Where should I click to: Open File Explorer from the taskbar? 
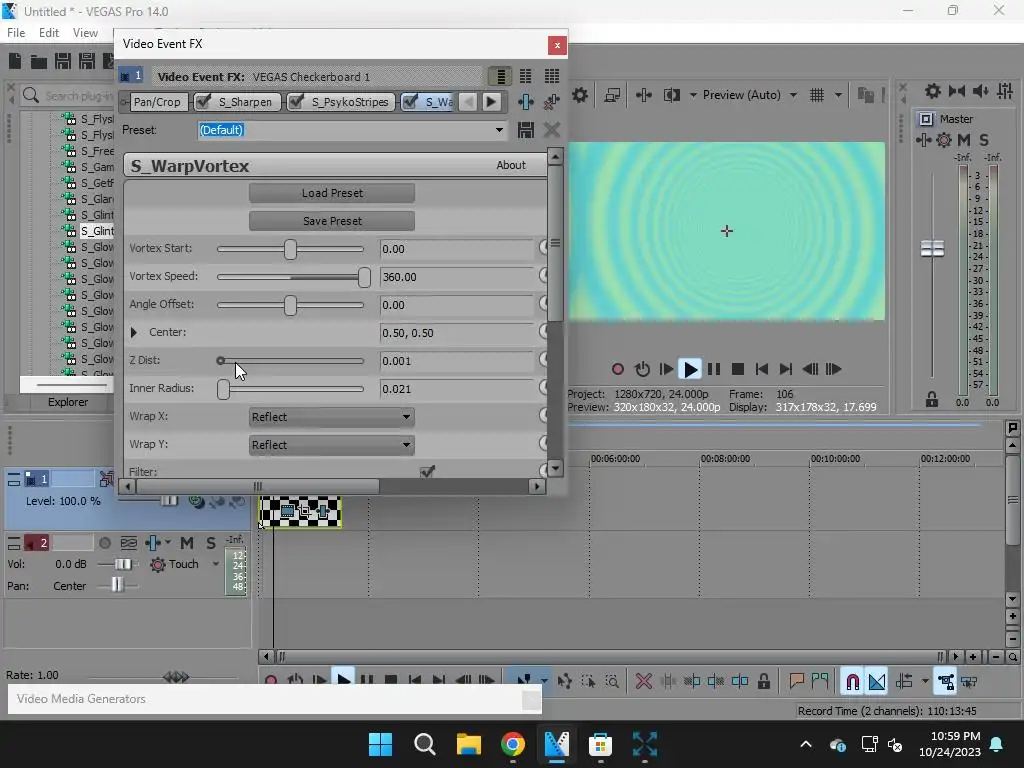point(468,744)
